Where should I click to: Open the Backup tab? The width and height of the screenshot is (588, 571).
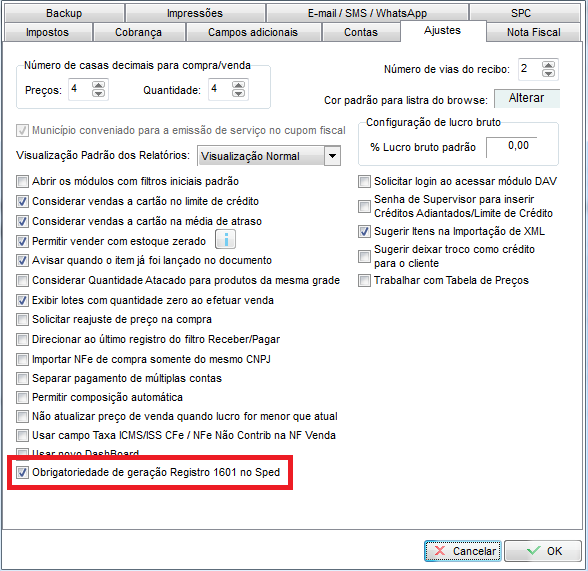tap(64, 13)
